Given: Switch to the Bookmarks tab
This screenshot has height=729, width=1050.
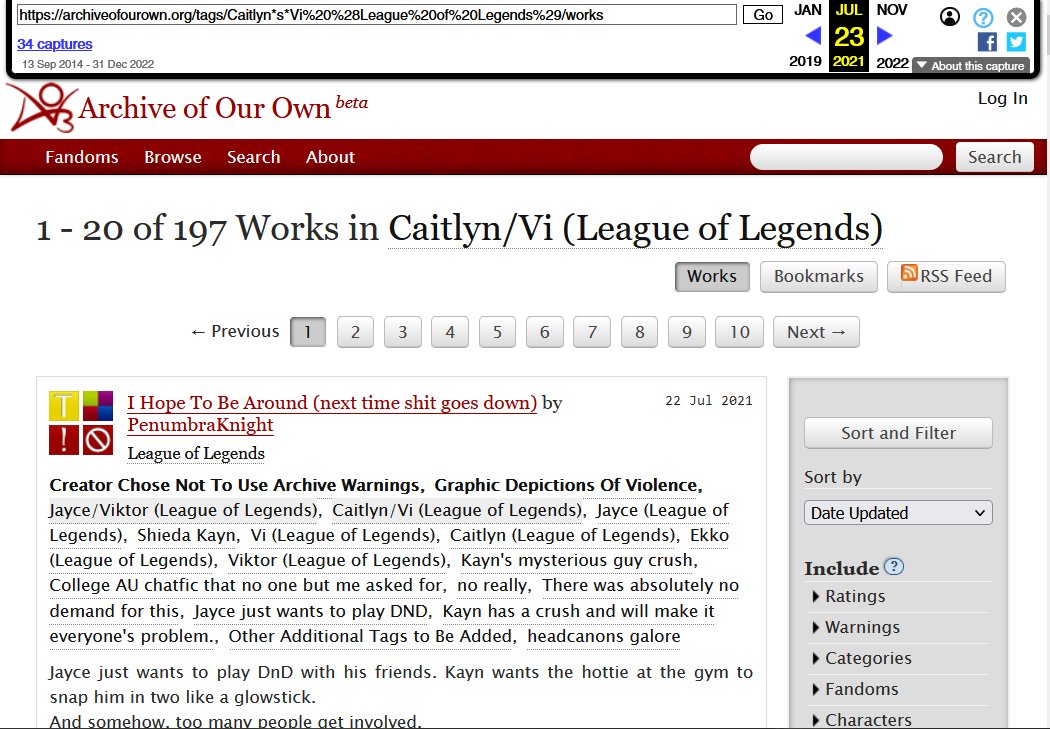Looking at the screenshot, I should pos(818,276).
